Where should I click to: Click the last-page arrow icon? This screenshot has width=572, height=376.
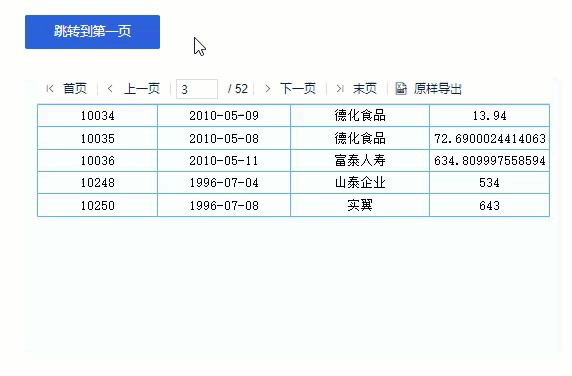[340, 89]
